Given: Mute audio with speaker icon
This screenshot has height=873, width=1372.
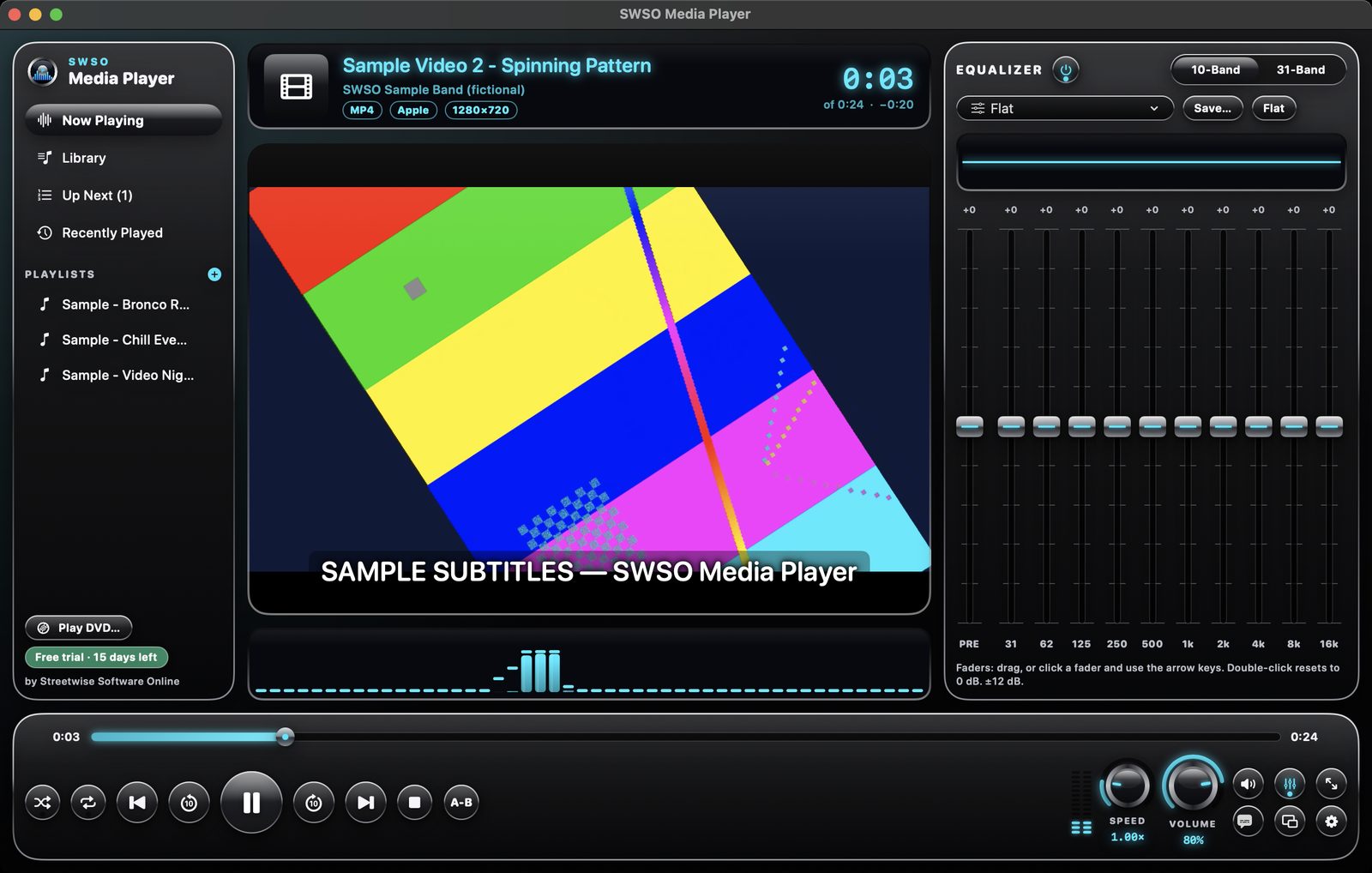Looking at the screenshot, I should [1248, 783].
